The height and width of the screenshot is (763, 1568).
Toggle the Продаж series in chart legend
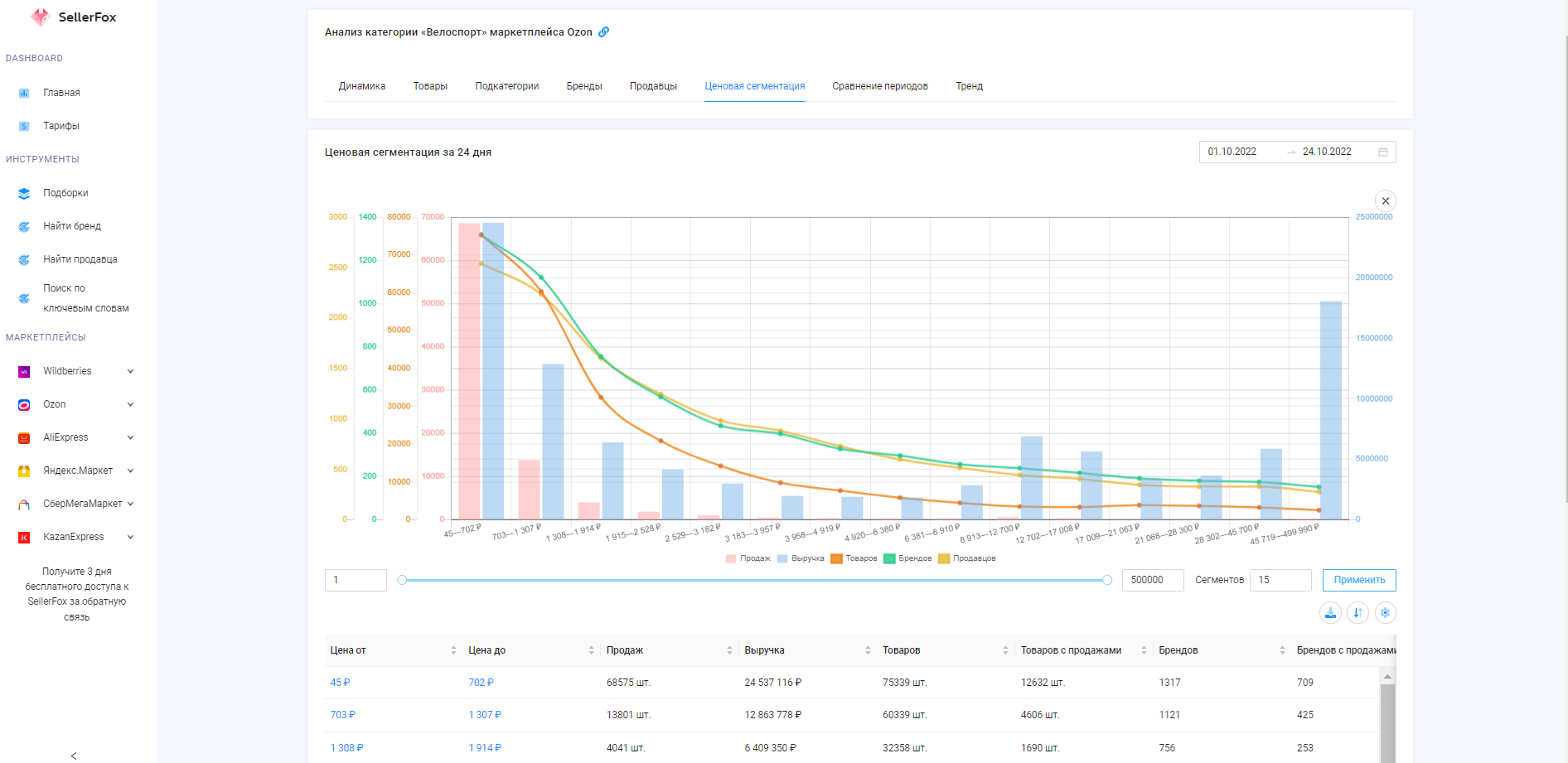748,558
